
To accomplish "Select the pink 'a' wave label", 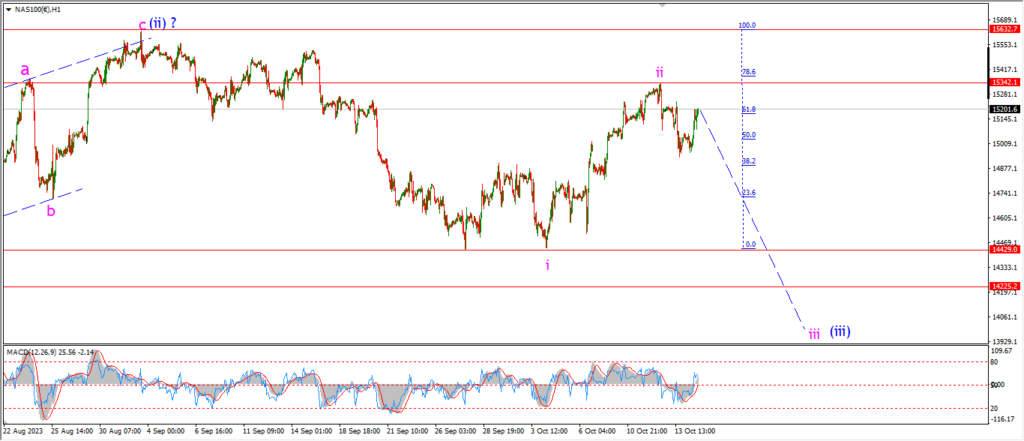I will point(25,69).
